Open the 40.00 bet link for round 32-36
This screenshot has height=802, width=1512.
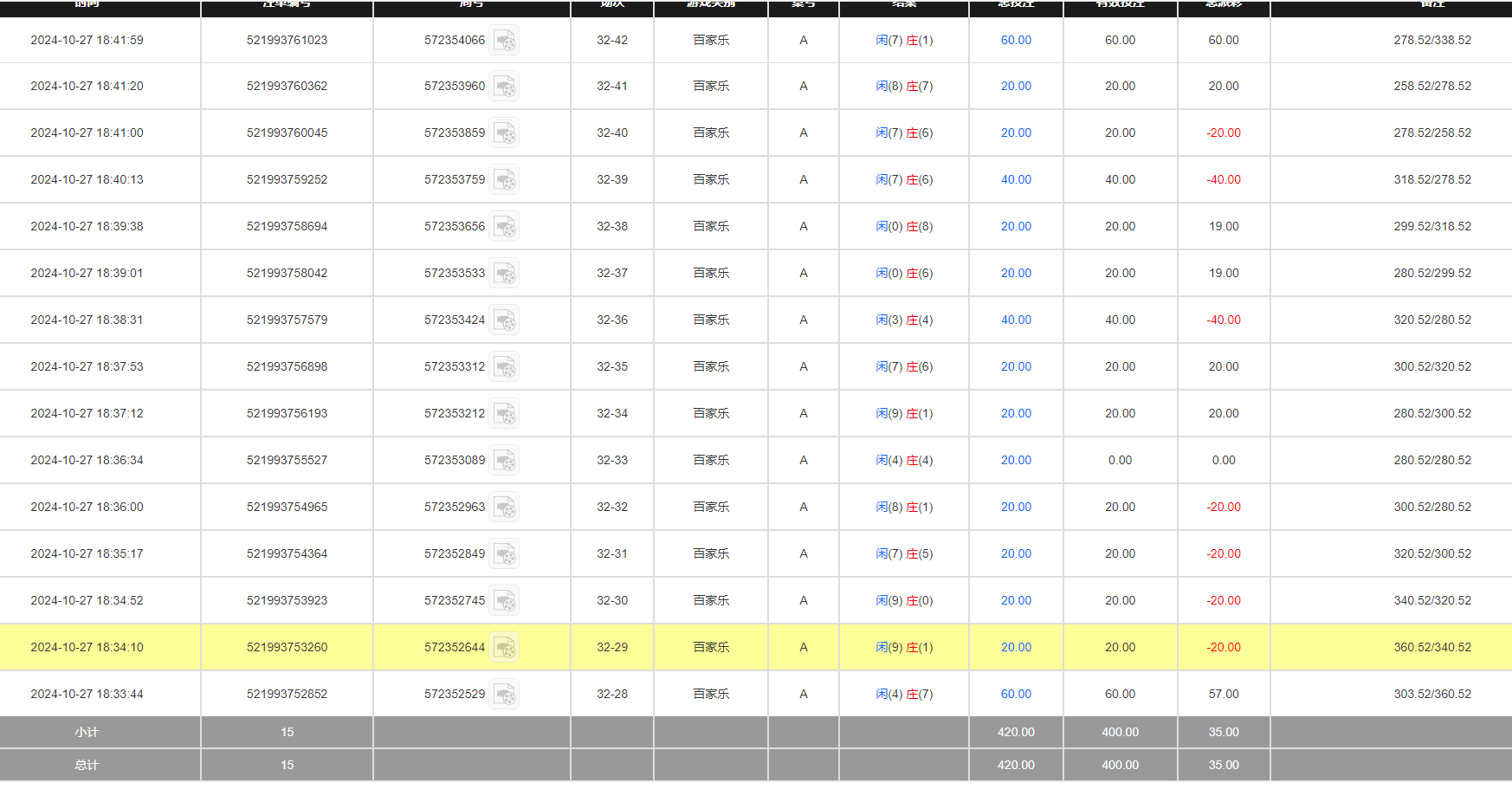click(1016, 320)
